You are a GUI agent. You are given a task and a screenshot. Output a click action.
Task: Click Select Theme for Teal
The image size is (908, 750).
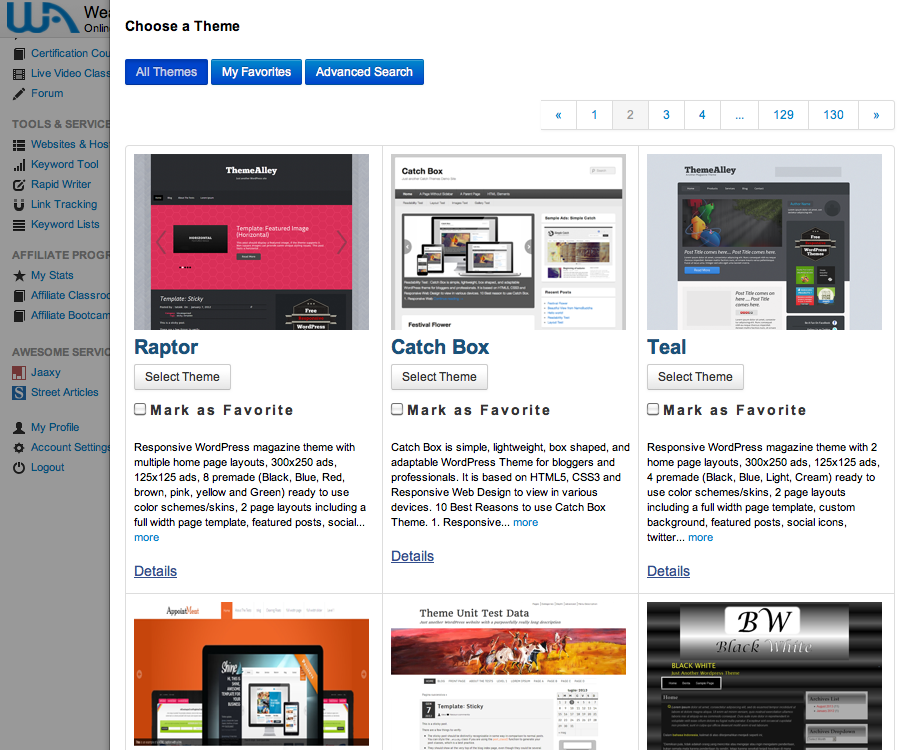click(695, 377)
